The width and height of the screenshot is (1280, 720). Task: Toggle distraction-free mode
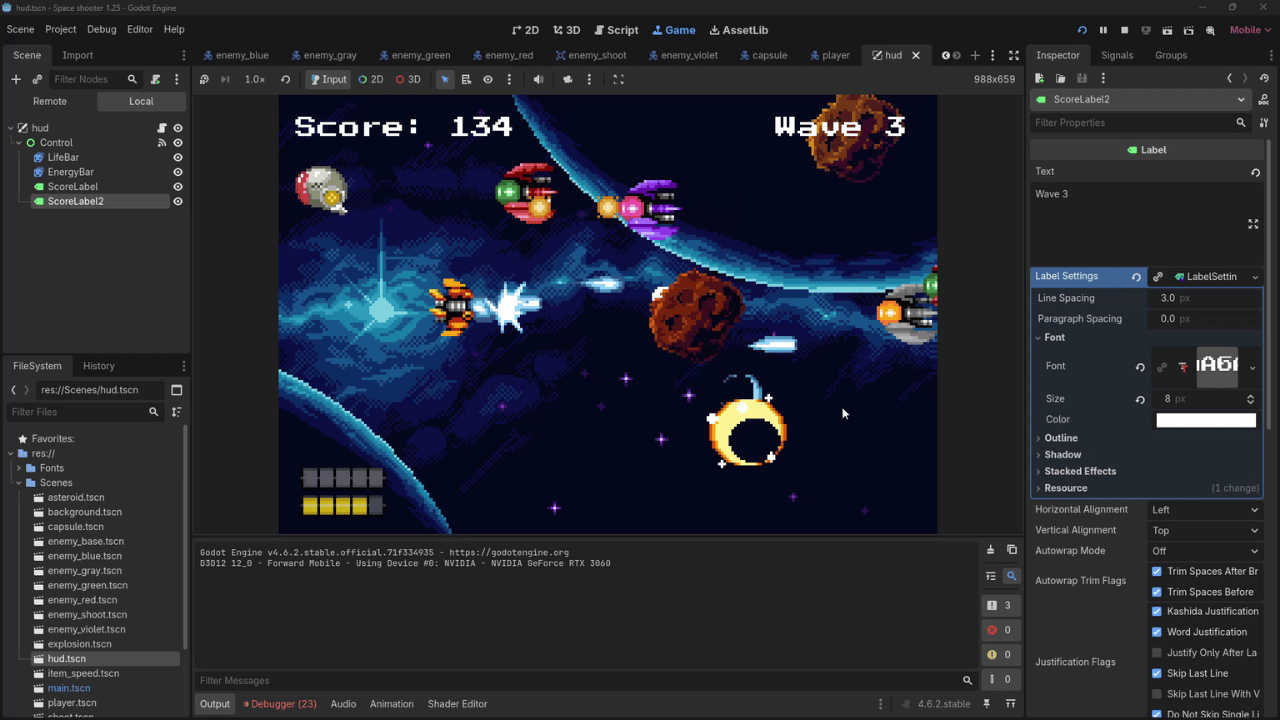pos(1013,55)
